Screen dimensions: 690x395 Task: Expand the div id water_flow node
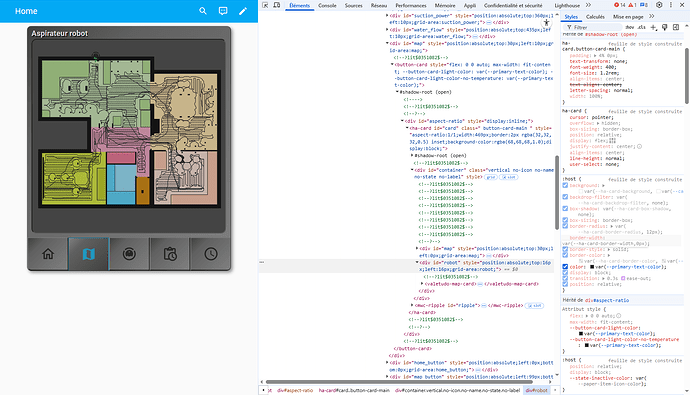pyautogui.click(x=387, y=29)
